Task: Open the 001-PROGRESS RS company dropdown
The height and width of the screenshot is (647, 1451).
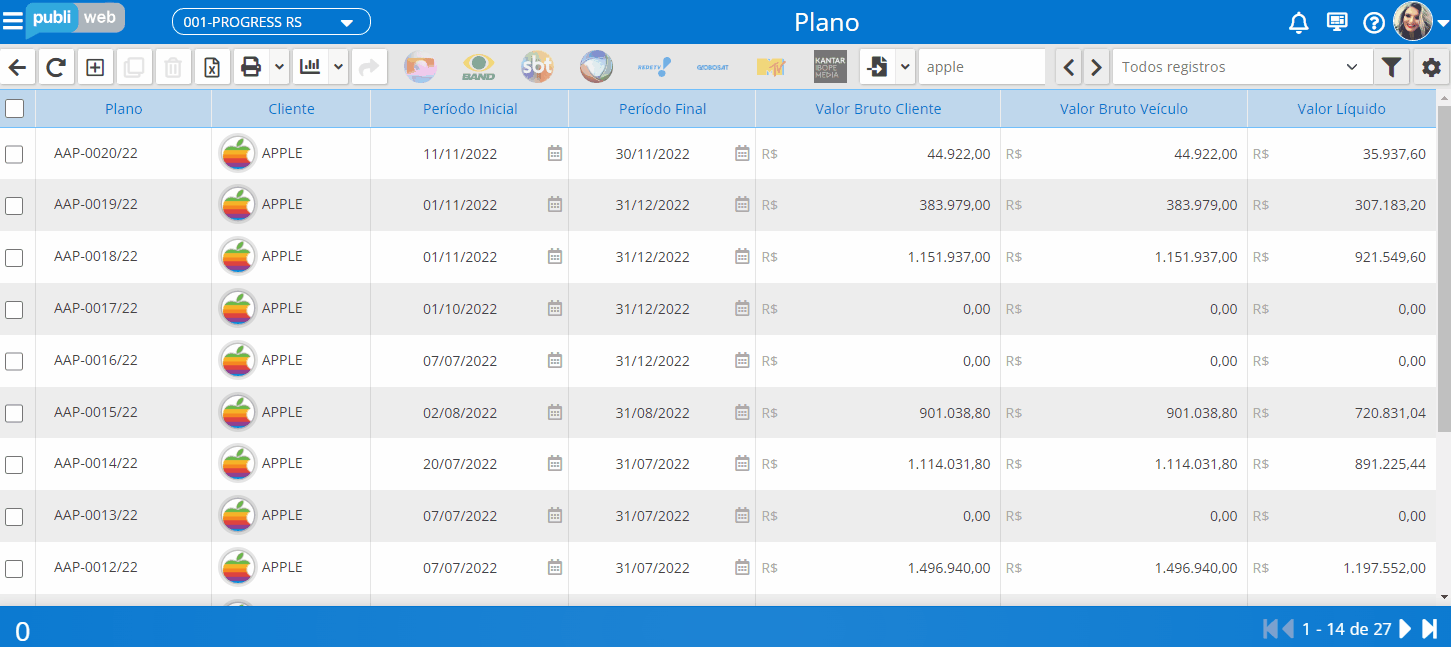Action: (271, 22)
